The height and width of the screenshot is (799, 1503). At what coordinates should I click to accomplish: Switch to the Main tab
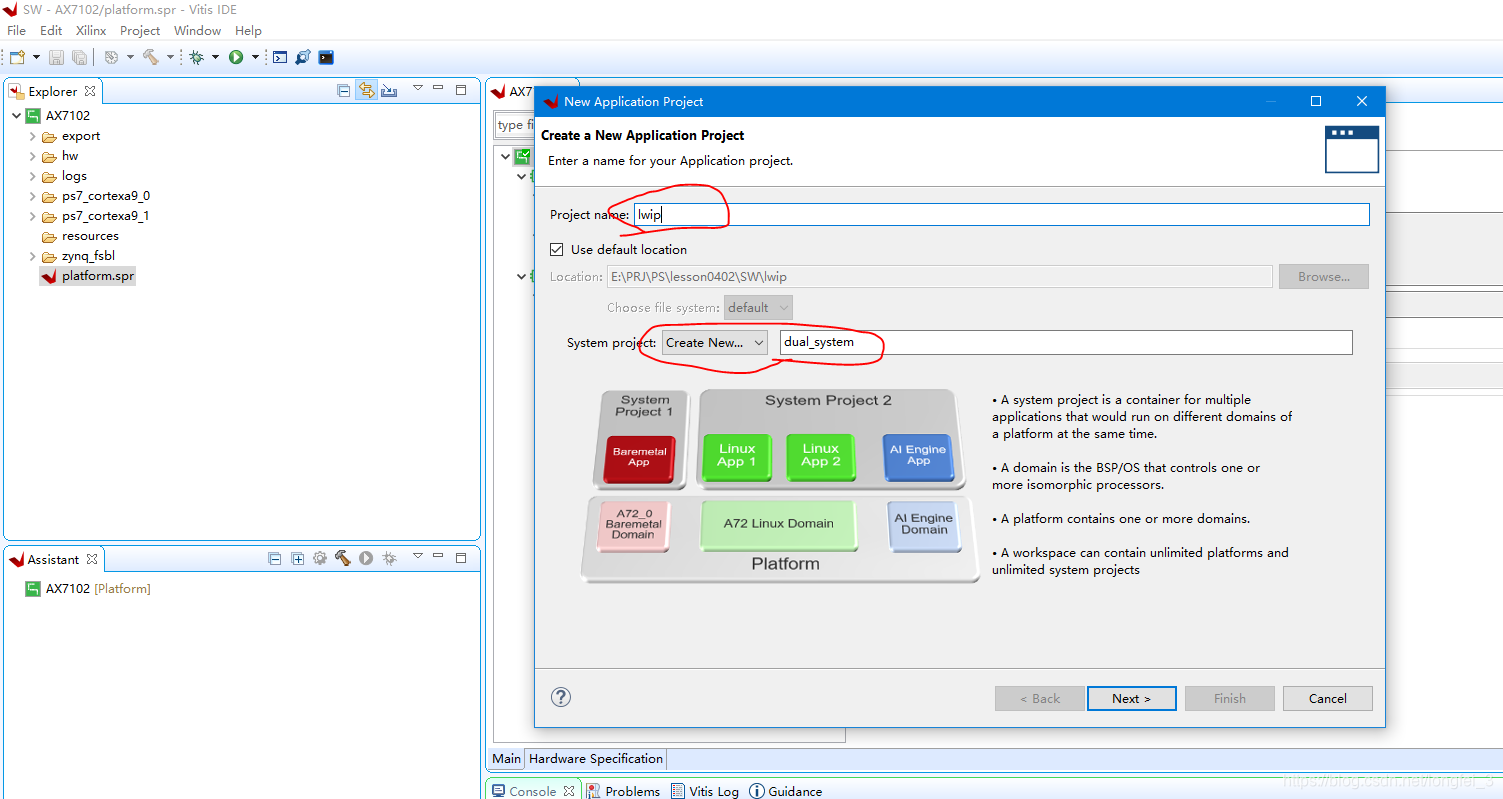506,758
